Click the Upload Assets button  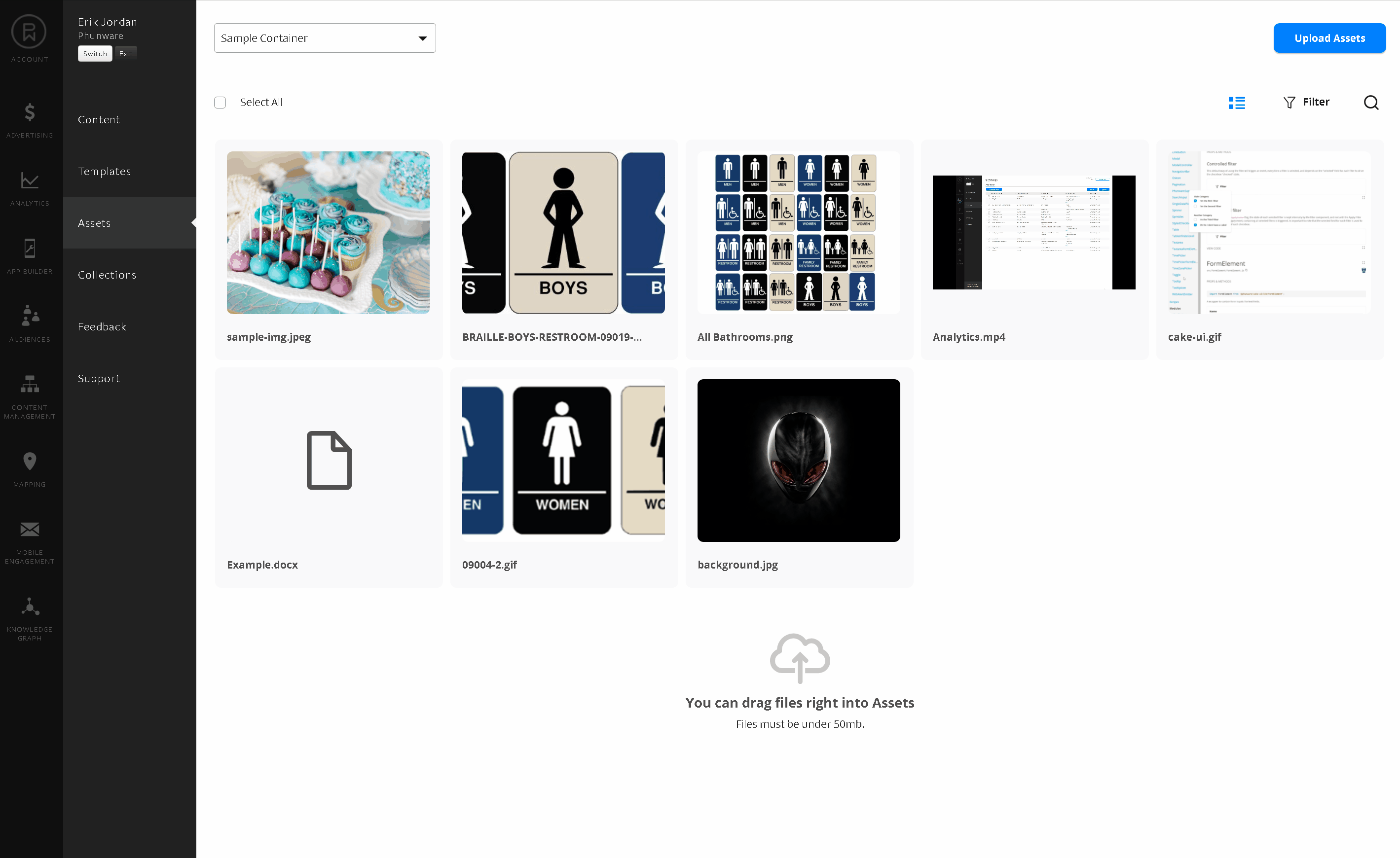click(1329, 38)
